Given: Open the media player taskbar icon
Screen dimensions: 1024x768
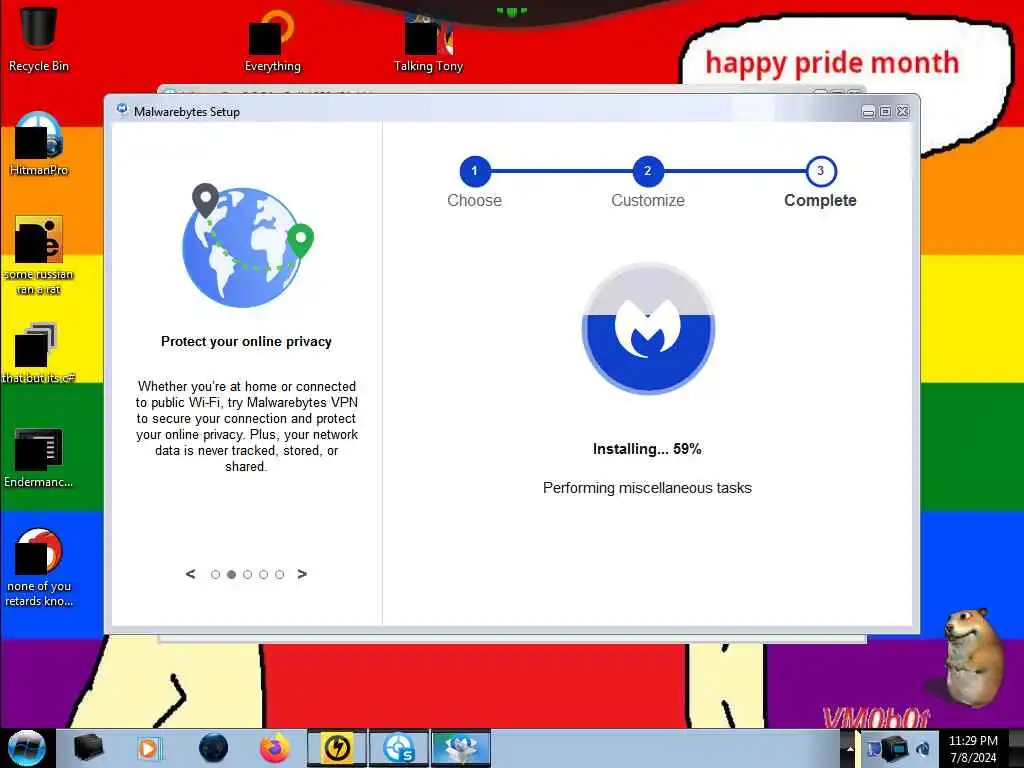Looking at the screenshot, I should click(x=149, y=748).
